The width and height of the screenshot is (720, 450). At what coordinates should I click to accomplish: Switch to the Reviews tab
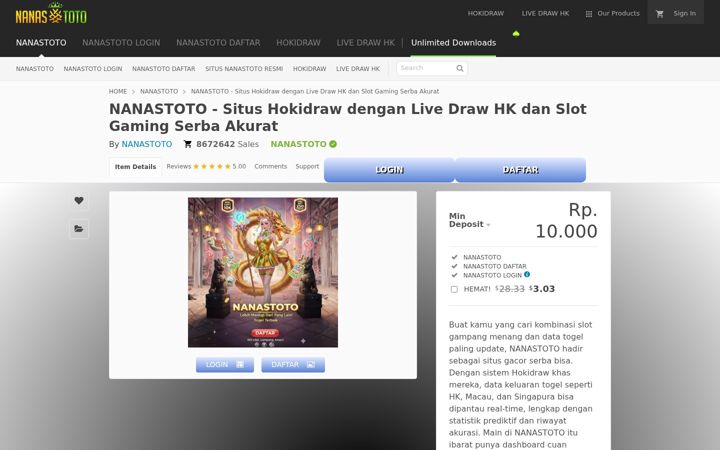point(179,166)
